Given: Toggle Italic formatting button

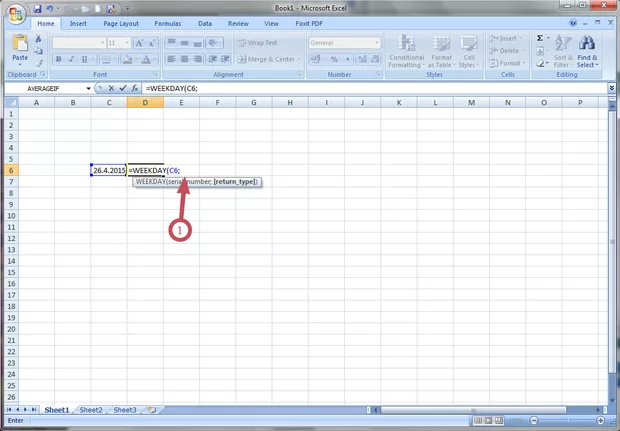Looking at the screenshot, I should (x=71, y=59).
